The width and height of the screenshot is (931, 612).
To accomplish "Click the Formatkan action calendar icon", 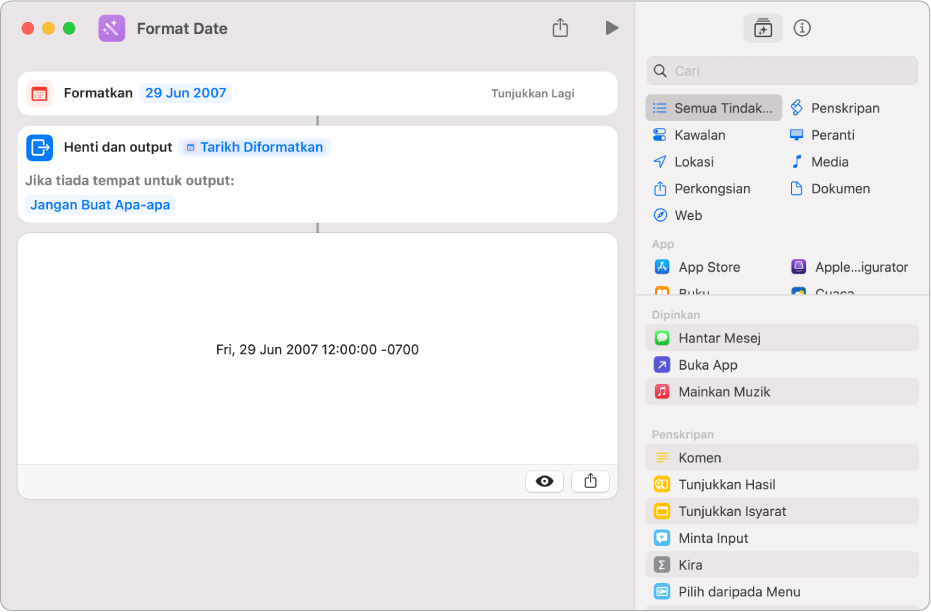I will pos(39,93).
